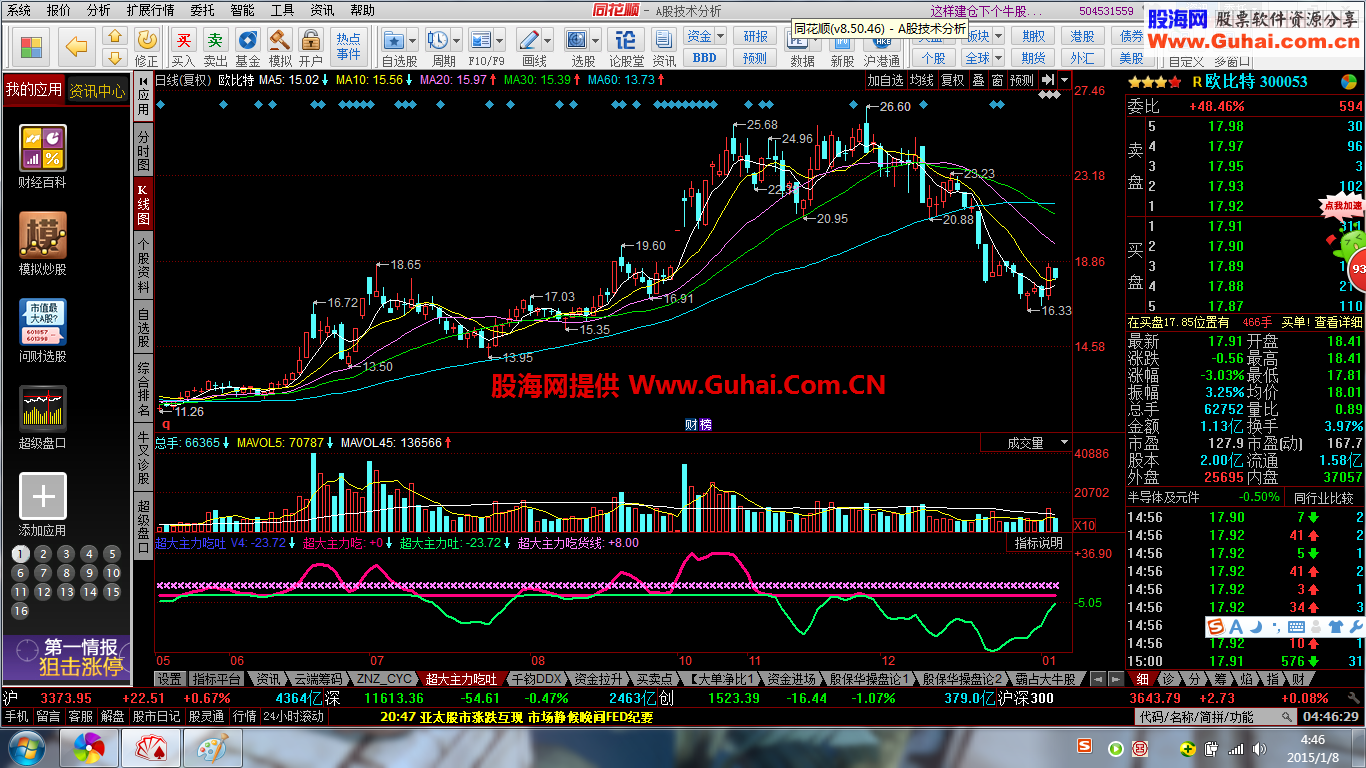Open the 财经百科 sidebar app

point(42,157)
